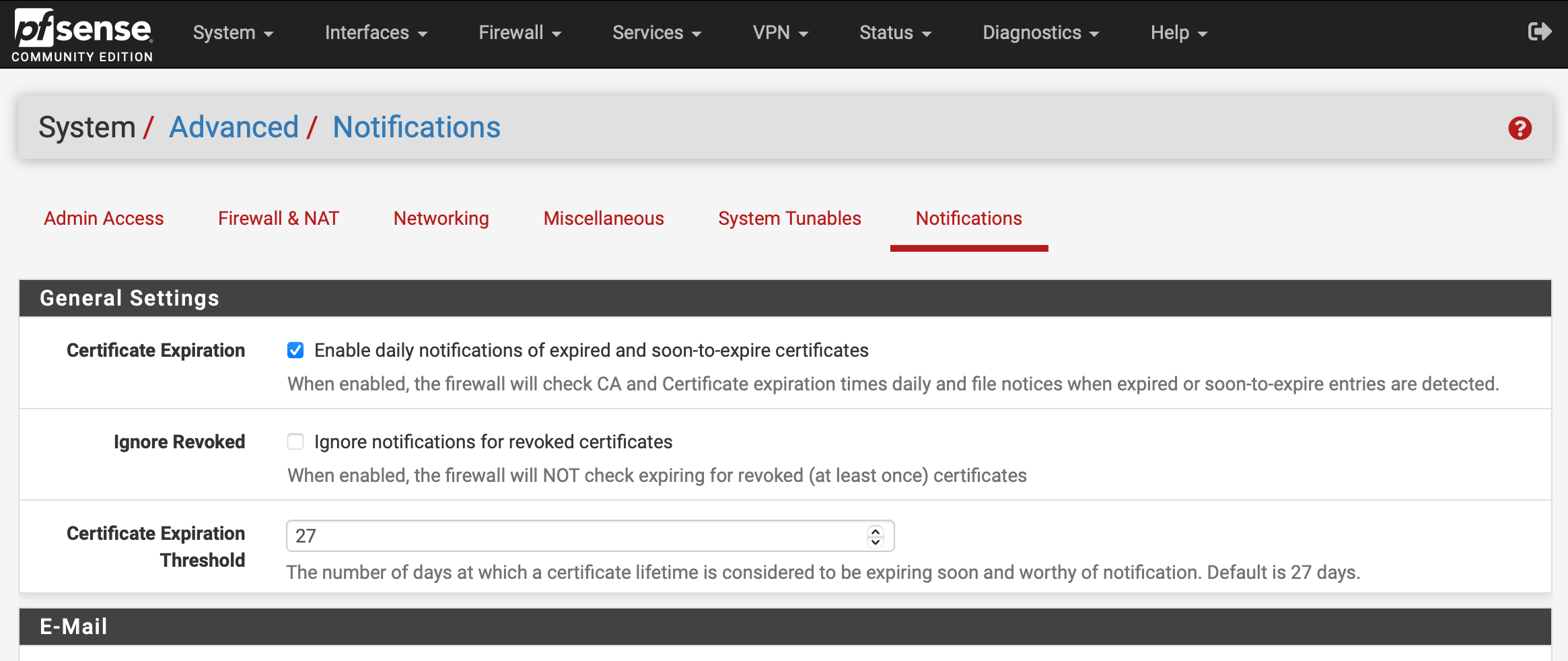
Task: Open the Services dropdown menu
Action: [656, 33]
